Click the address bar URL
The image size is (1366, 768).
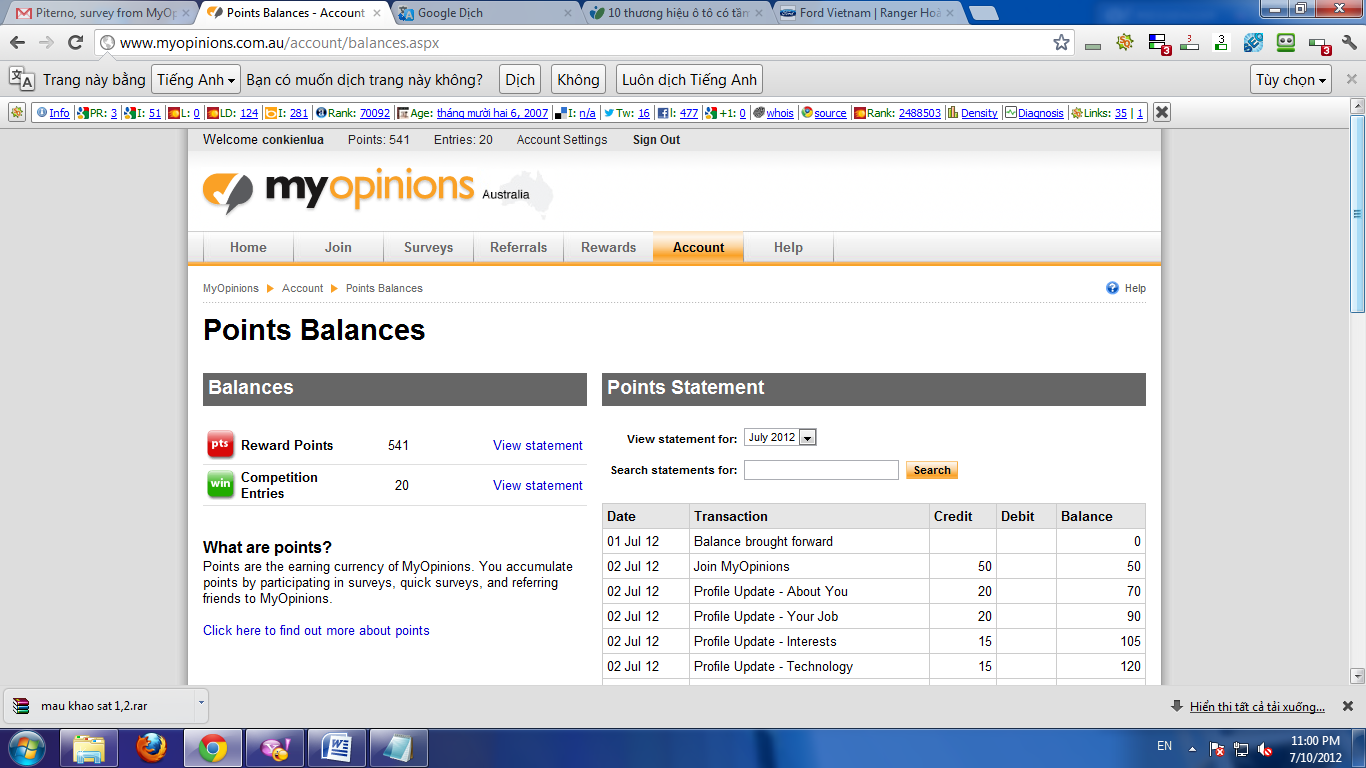tap(279, 43)
